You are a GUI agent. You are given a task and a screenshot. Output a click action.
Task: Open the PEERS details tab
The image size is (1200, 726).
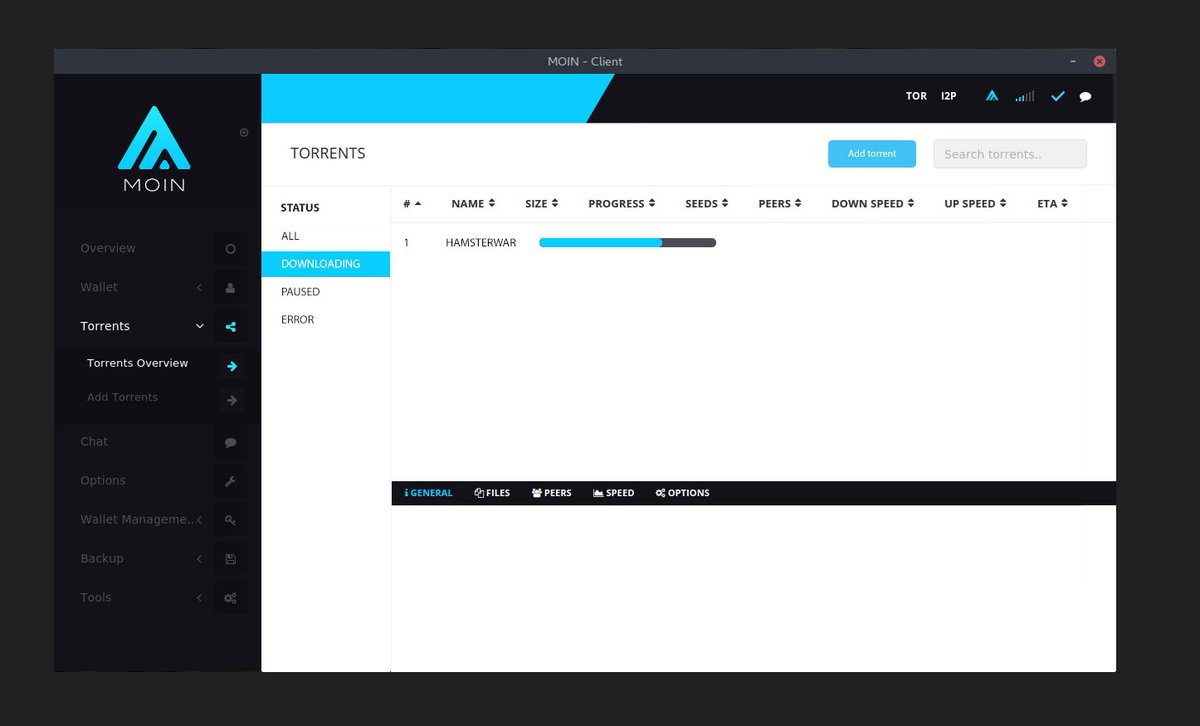point(552,493)
